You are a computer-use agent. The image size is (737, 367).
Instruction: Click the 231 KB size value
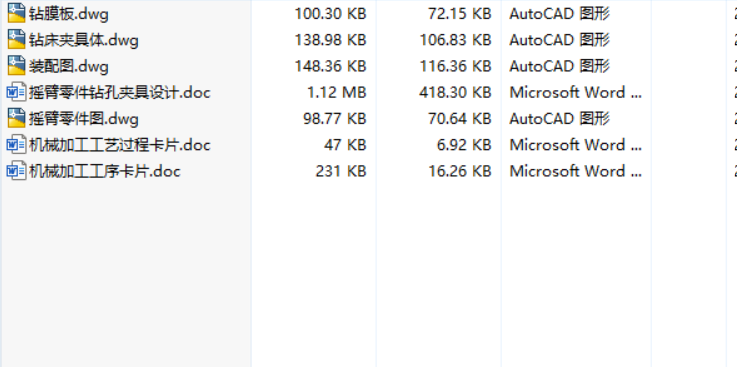(340, 171)
